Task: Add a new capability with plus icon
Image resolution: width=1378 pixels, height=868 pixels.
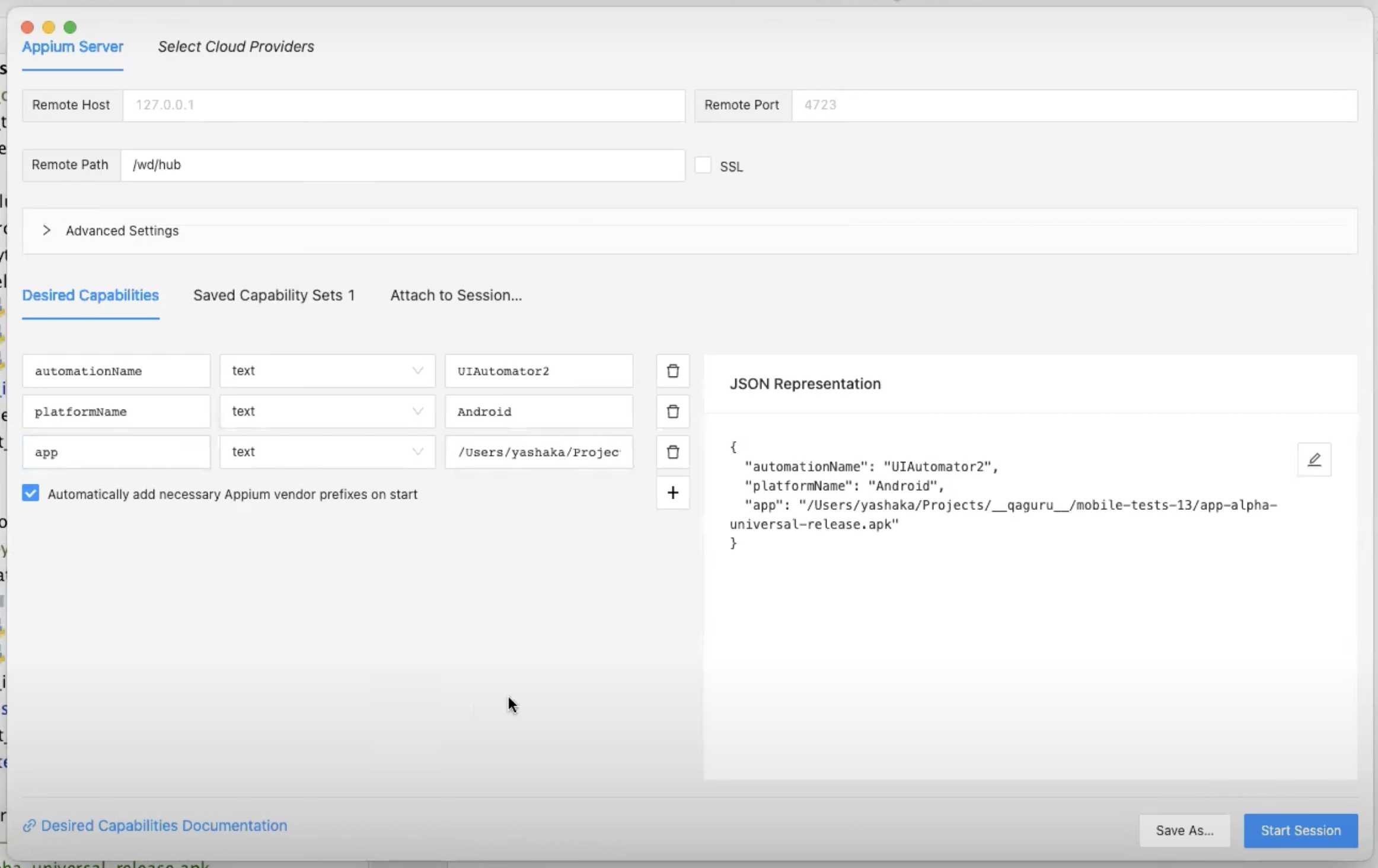Action: 672,493
